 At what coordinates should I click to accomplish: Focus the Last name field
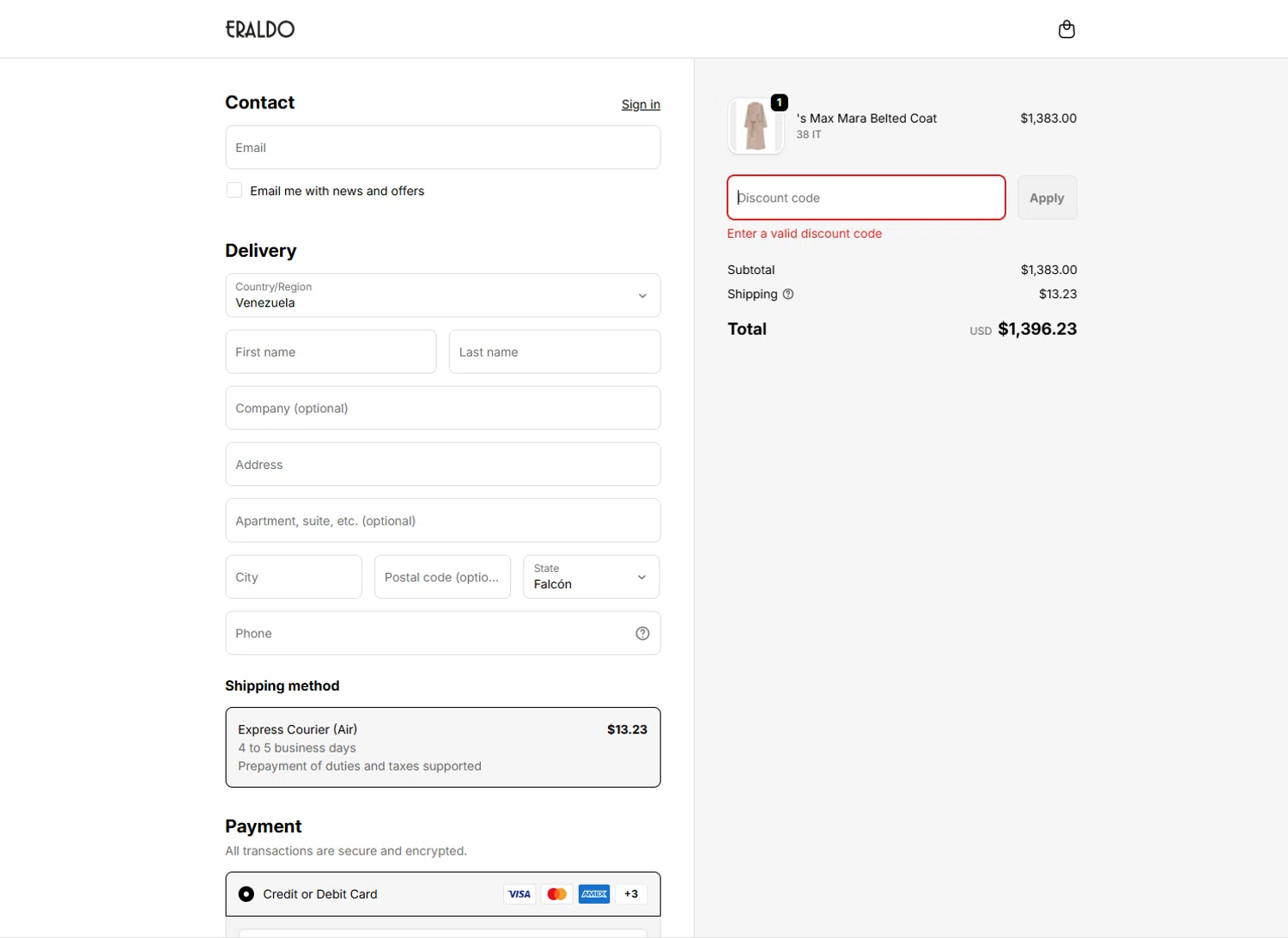pos(555,352)
